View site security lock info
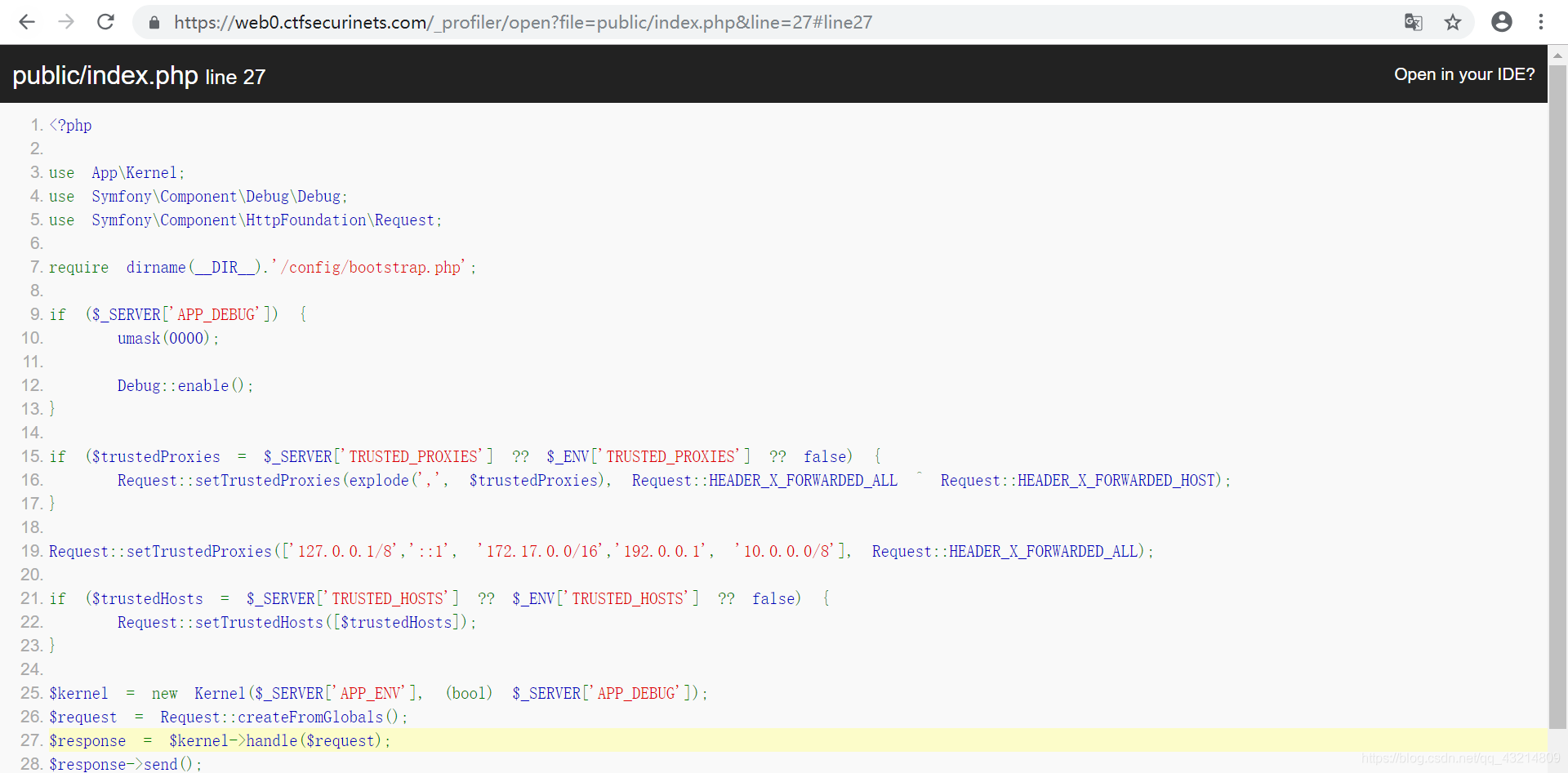The width and height of the screenshot is (1568, 773). 154,23
